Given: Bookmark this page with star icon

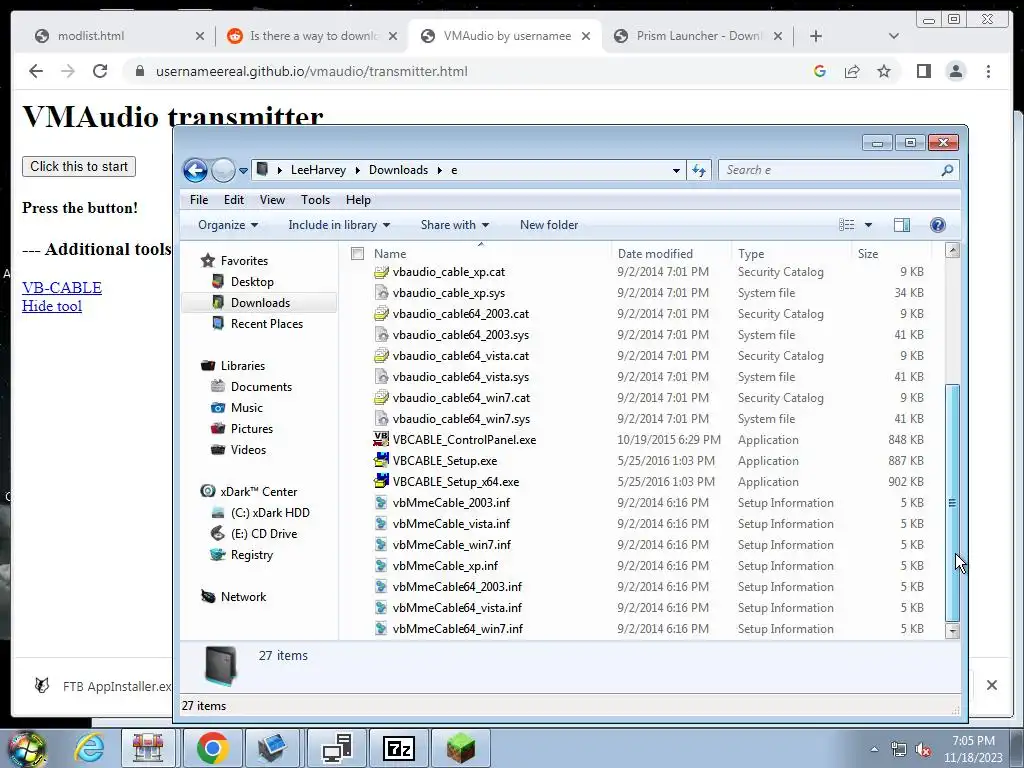Looking at the screenshot, I should [884, 71].
